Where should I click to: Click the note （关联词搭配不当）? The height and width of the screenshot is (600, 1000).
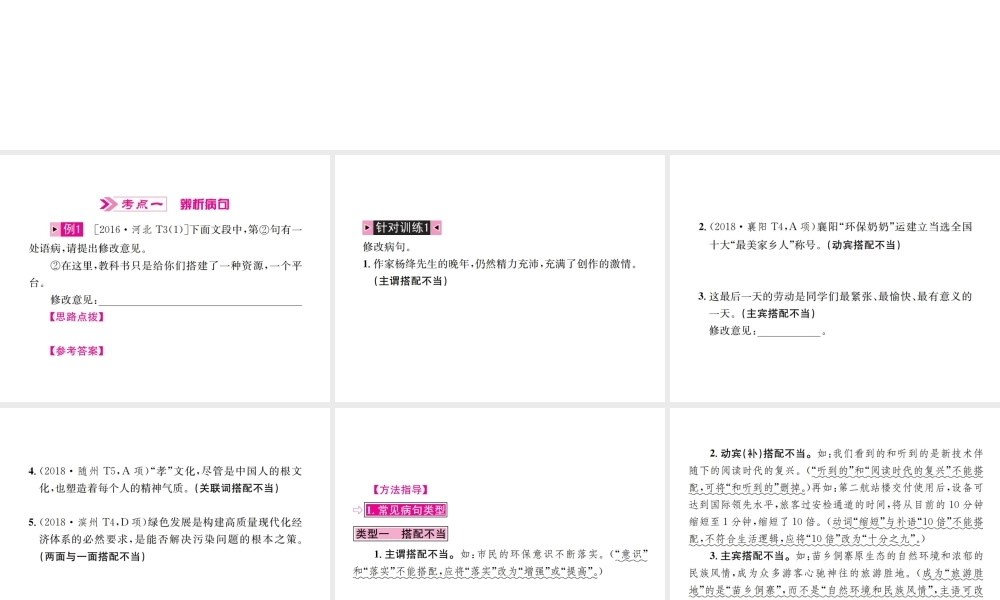click(237, 488)
